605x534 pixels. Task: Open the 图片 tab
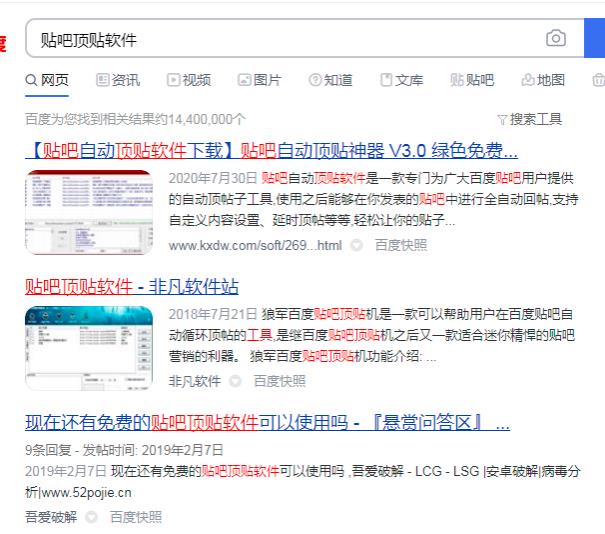click(259, 80)
